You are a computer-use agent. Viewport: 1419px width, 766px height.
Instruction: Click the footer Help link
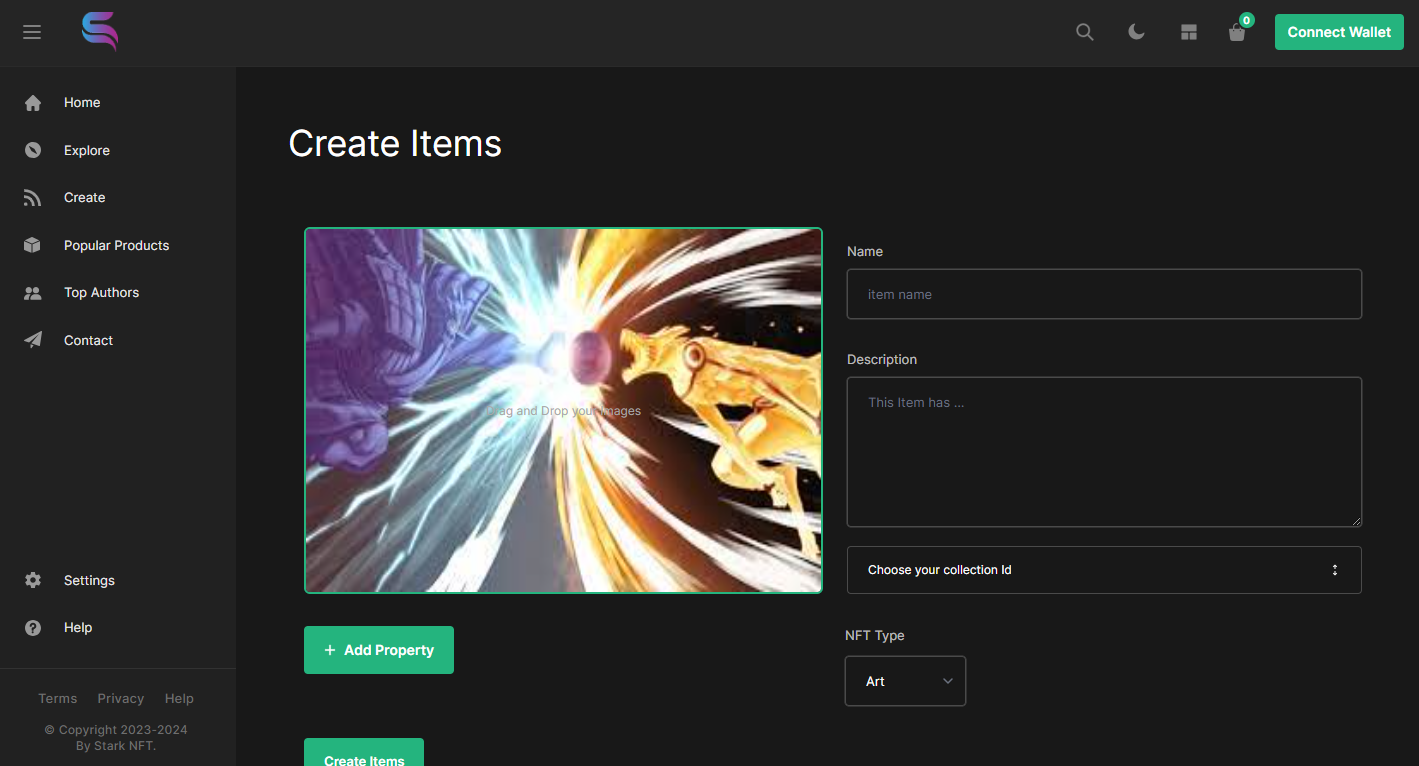click(x=179, y=699)
